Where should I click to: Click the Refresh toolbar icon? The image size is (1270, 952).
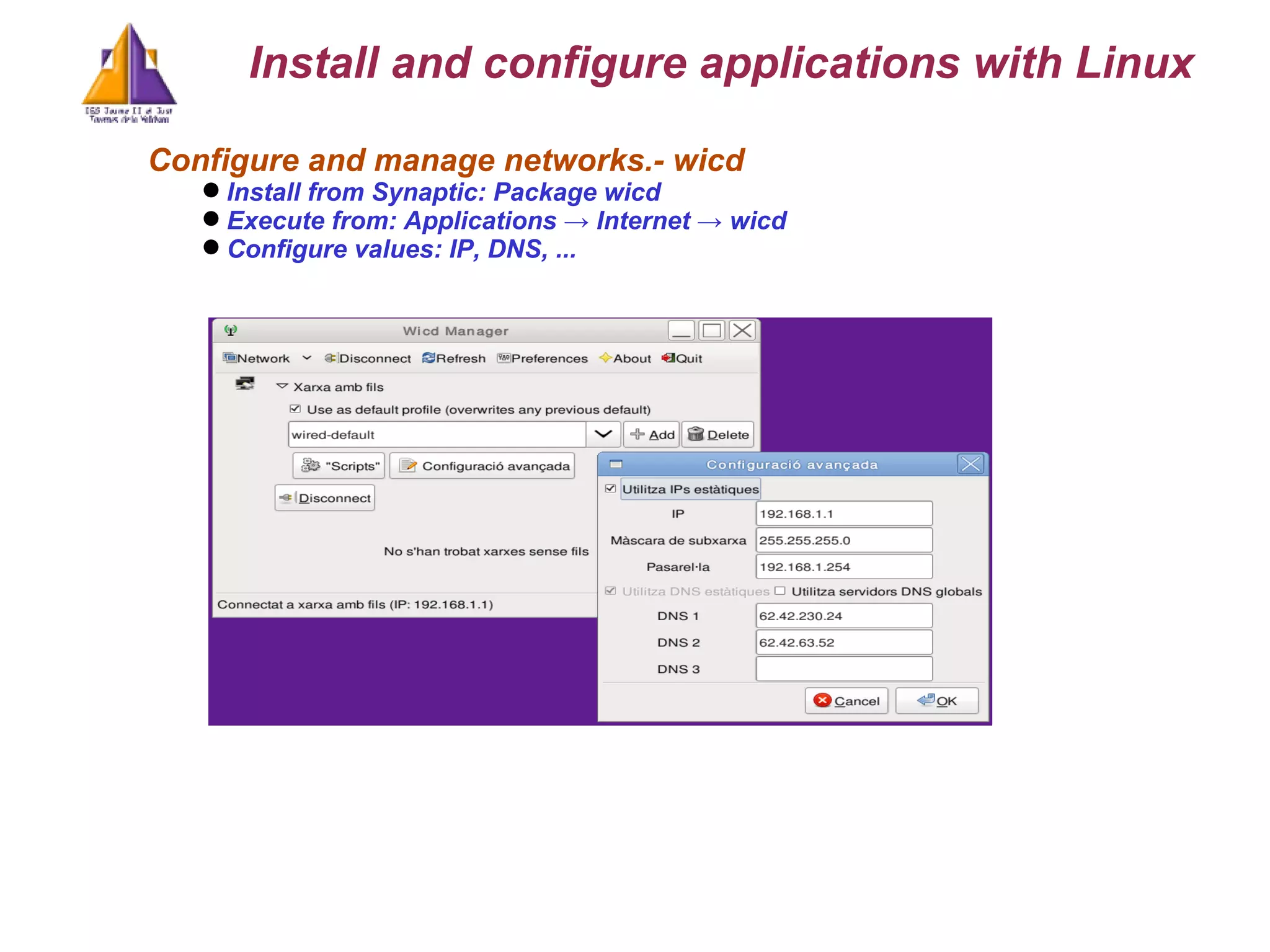coord(429,358)
